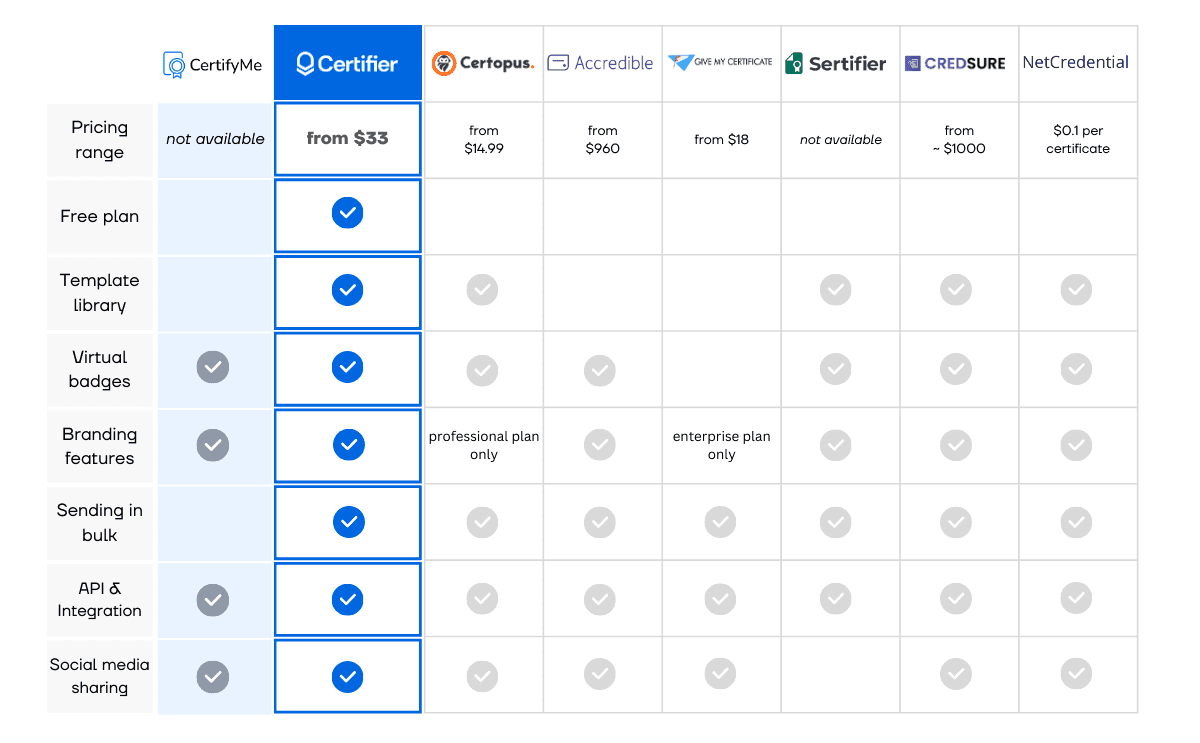Click the 'Sending in bulk' row label

pyautogui.click(x=99, y=522)
